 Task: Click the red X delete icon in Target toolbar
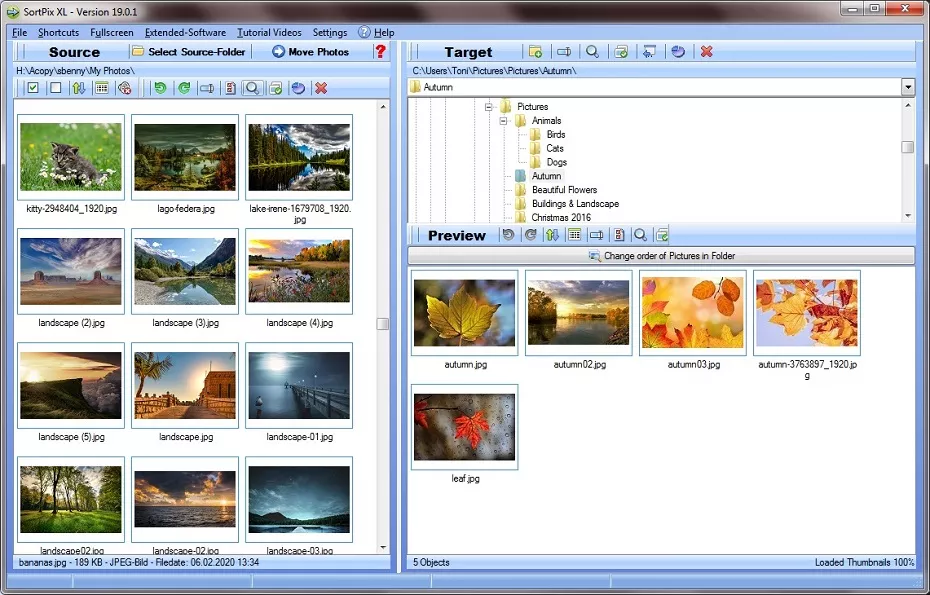click(706, 52)
